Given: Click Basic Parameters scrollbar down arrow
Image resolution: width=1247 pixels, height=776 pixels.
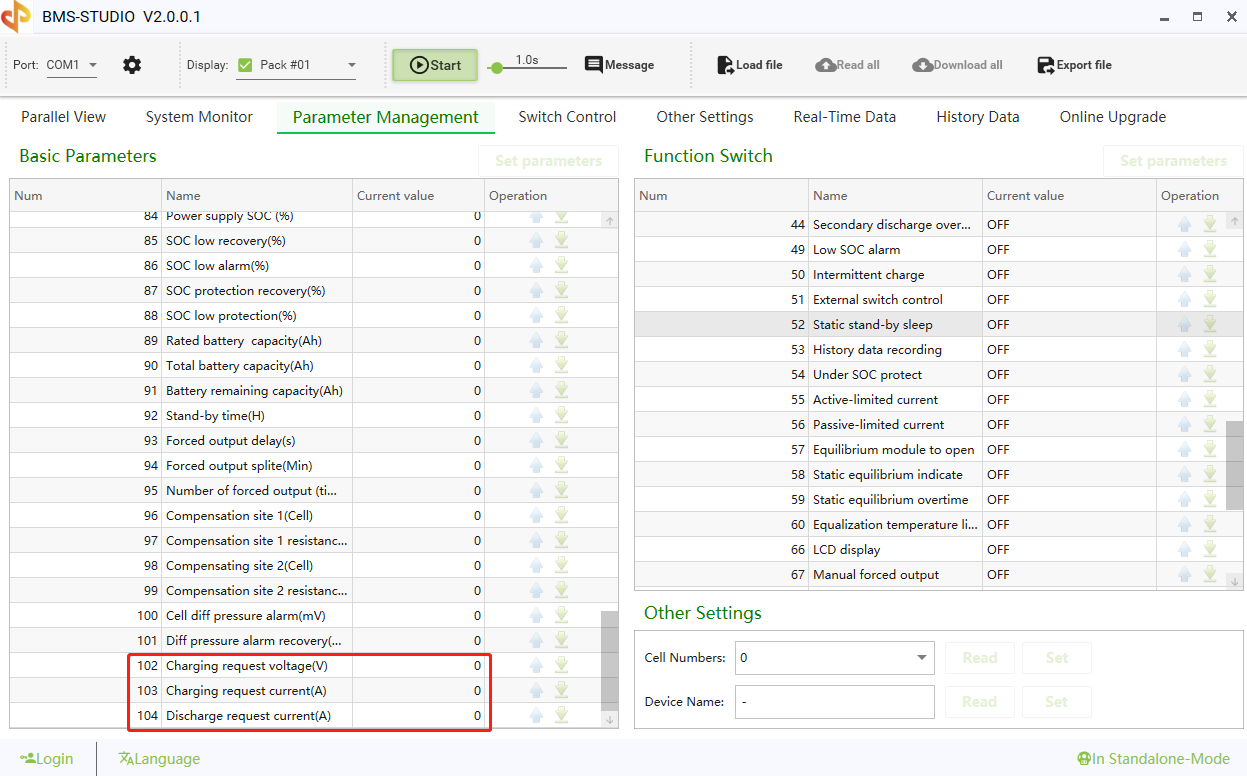Looking at the screenshot, I should (x=609, y=720).
